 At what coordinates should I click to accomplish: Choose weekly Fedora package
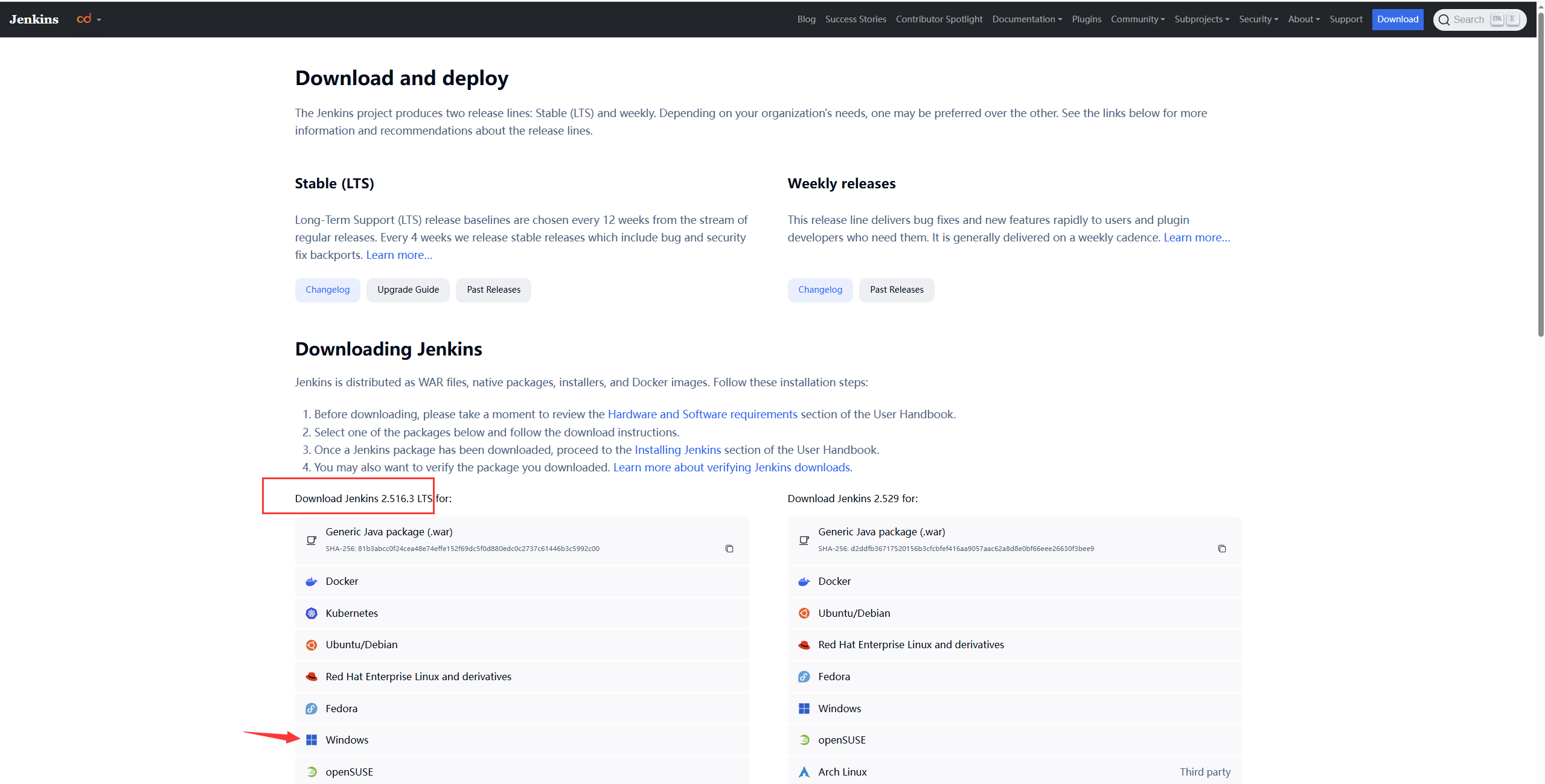[1014, 677]
